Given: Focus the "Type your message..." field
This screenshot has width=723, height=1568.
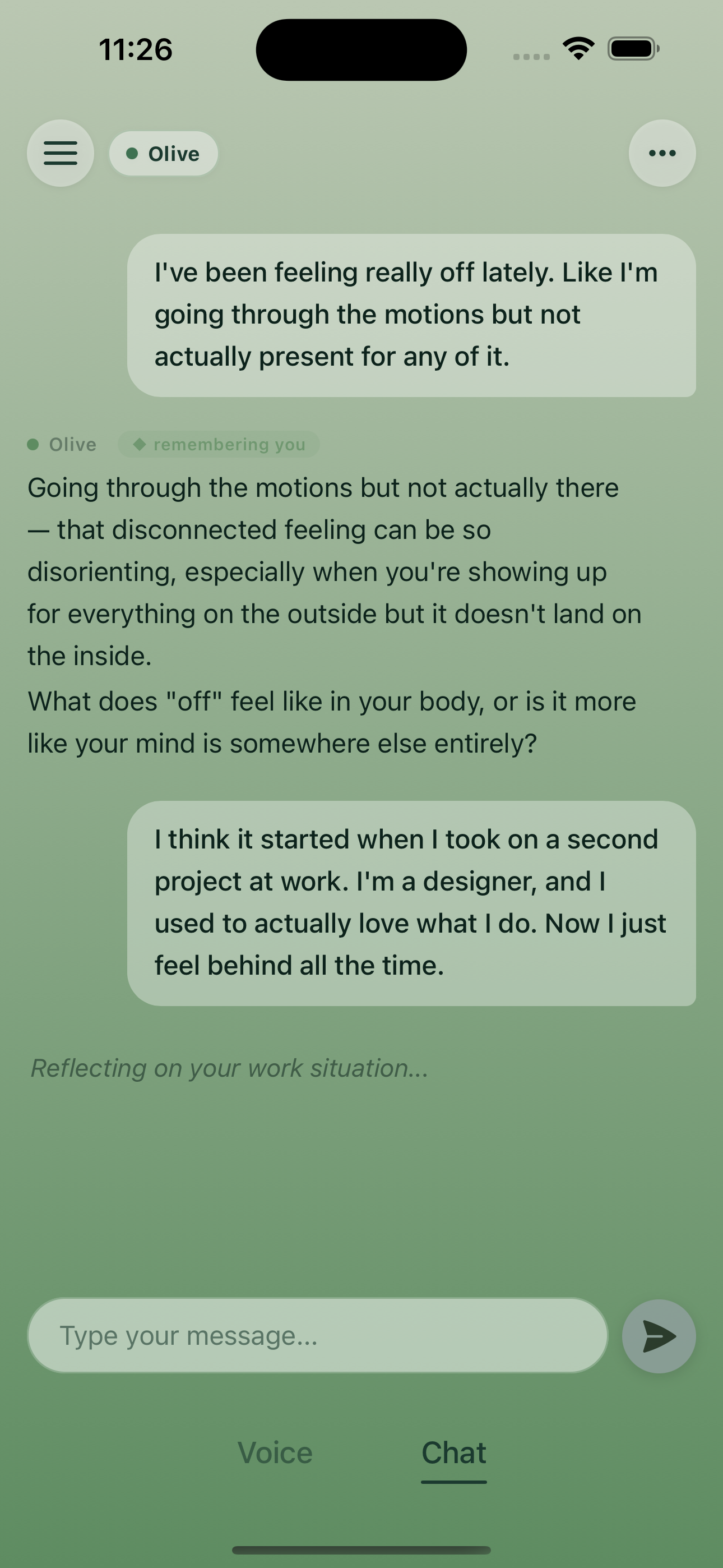Looking at the screenshot, I should point(318,1336).
